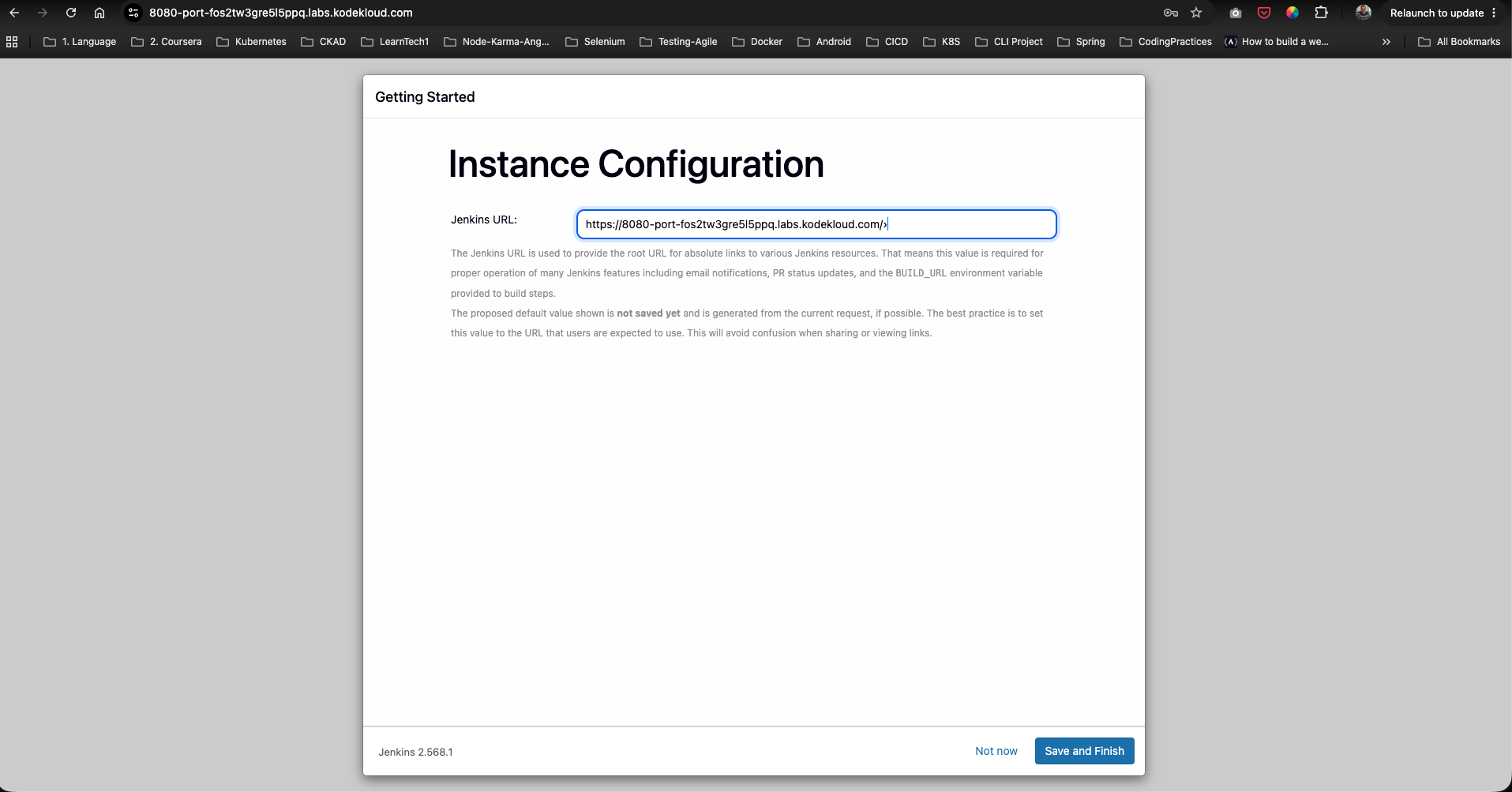This screenshot has height=792, width=1512.
Task: Open the K8S bookmark folder
Action: point(942,42)
